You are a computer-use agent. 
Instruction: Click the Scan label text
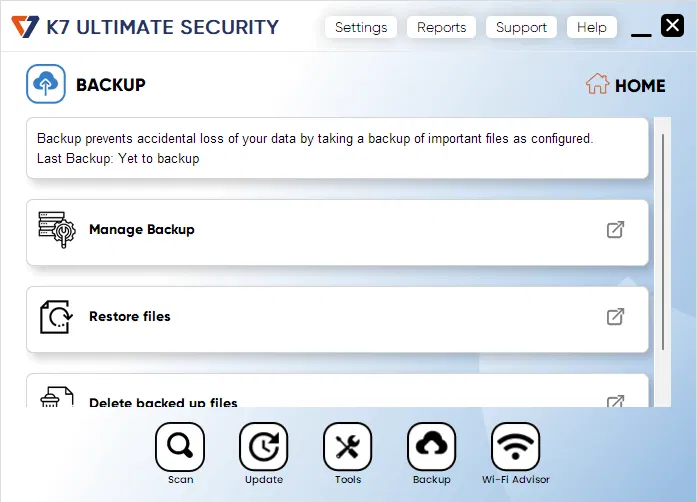(x=180, y=480)
